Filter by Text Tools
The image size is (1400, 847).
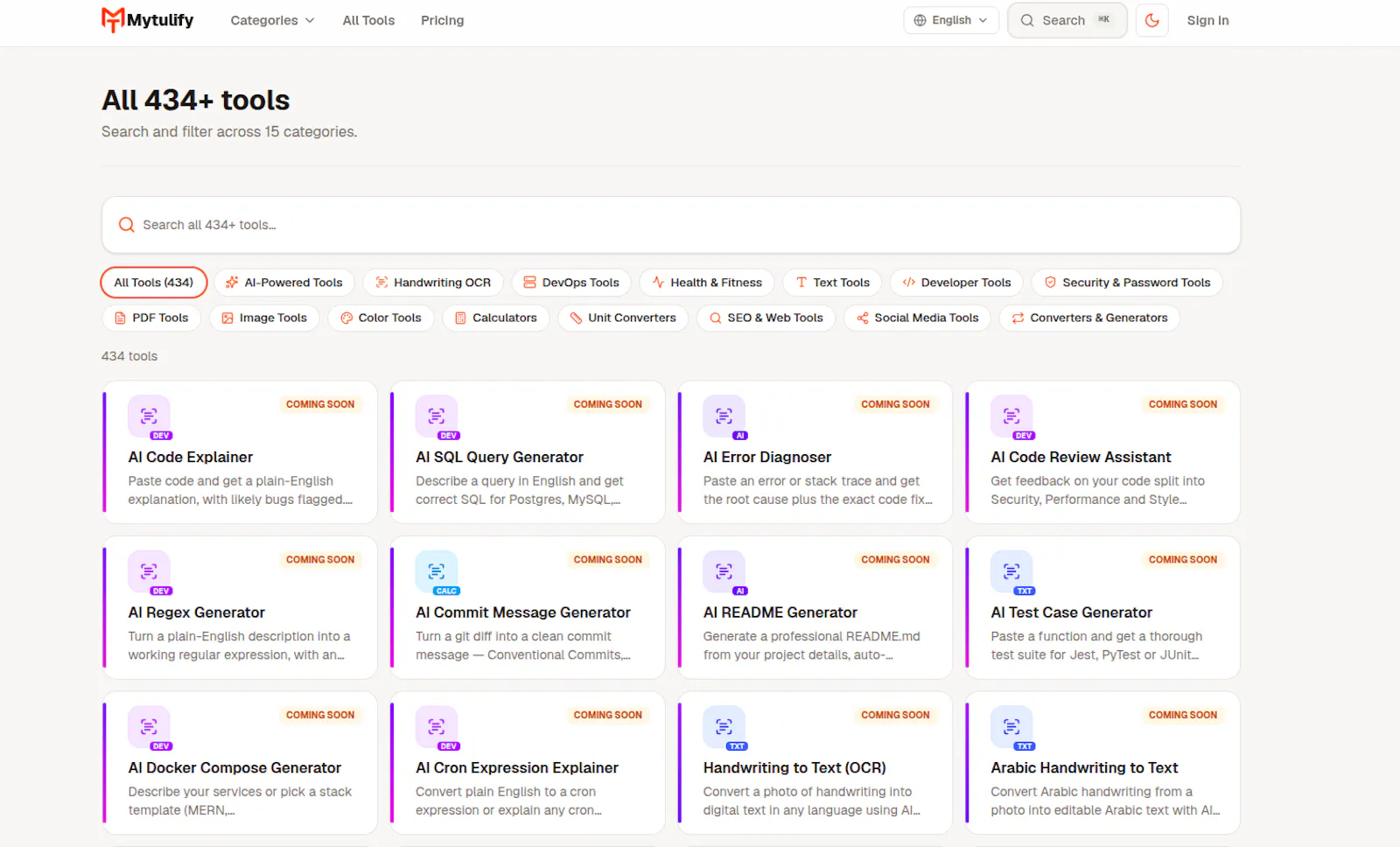(832, 283)
